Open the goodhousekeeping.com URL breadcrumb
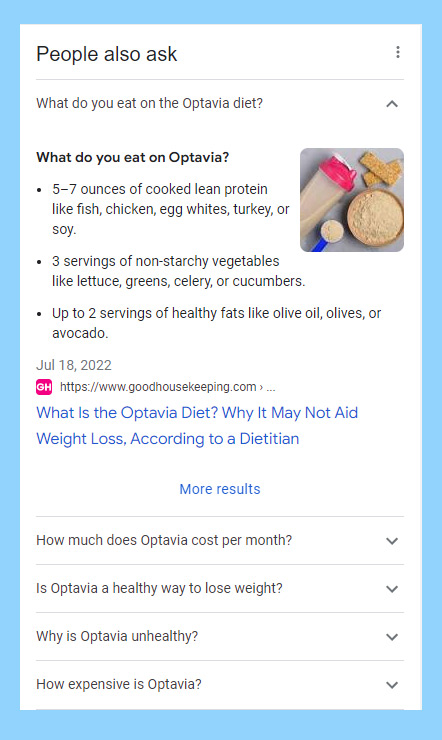Screen dimensions: 442x740 point(167,387)
